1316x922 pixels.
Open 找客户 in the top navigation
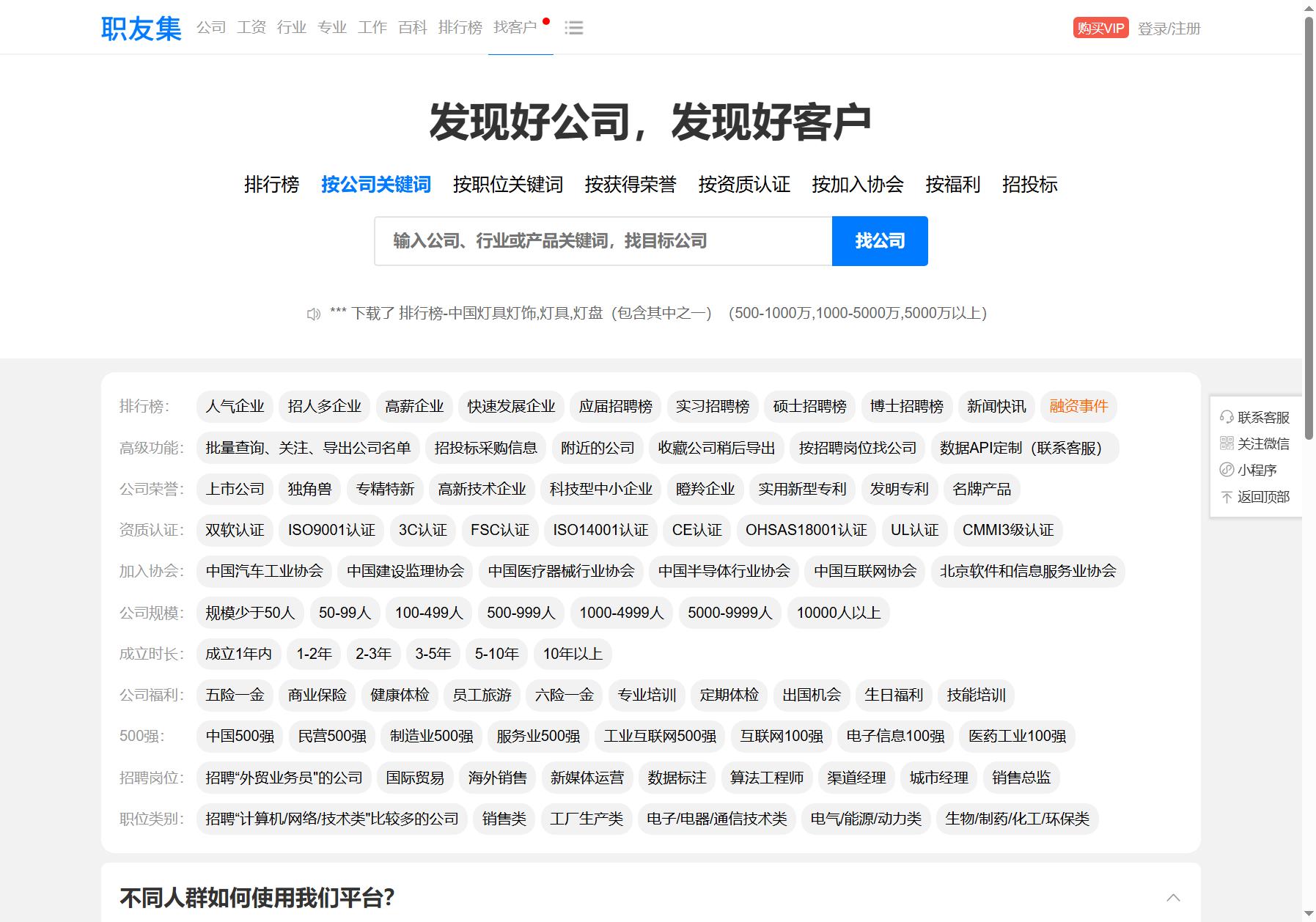[515, 28]
